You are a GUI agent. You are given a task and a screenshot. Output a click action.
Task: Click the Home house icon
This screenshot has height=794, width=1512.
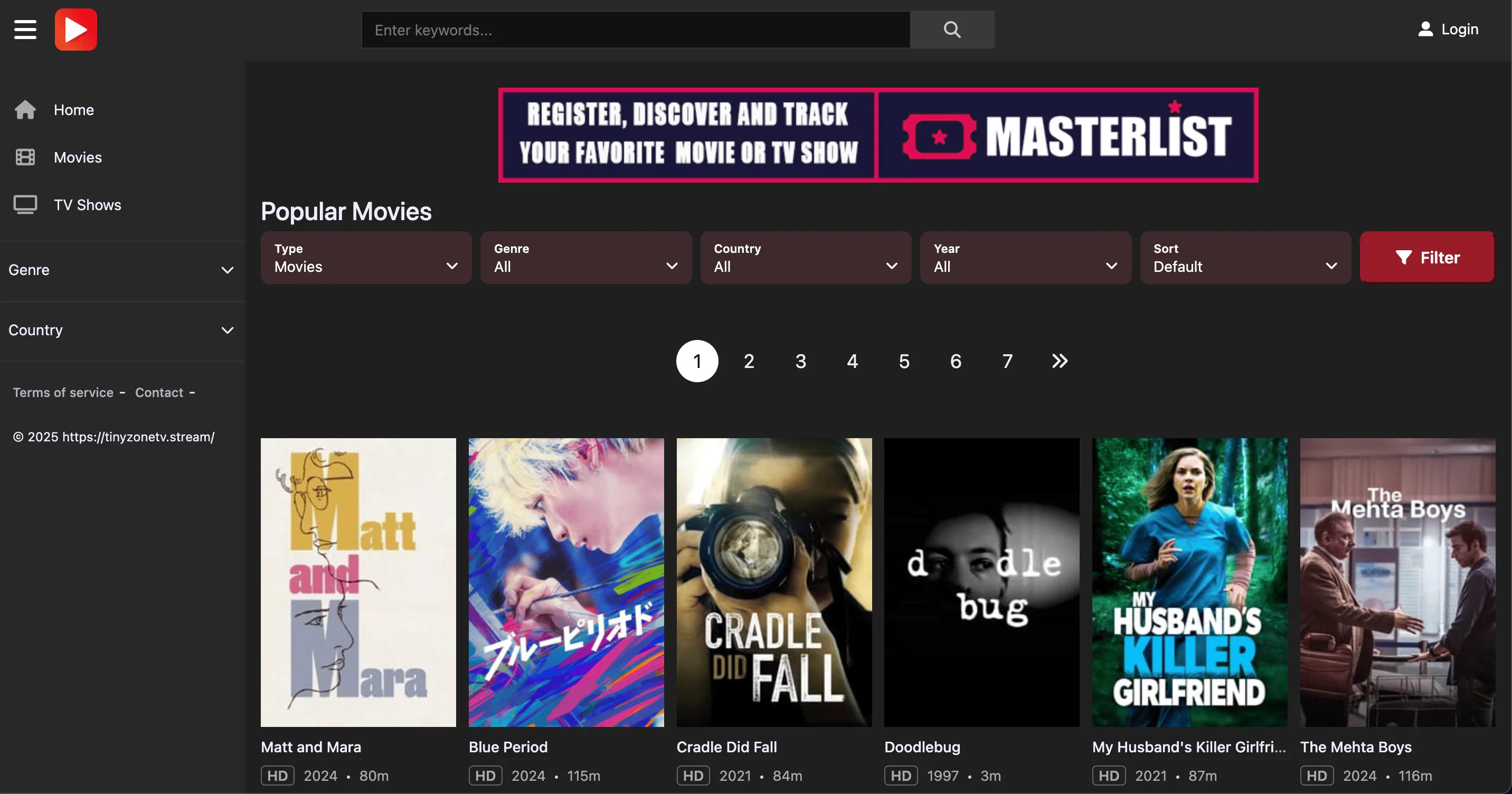[25, 110]
